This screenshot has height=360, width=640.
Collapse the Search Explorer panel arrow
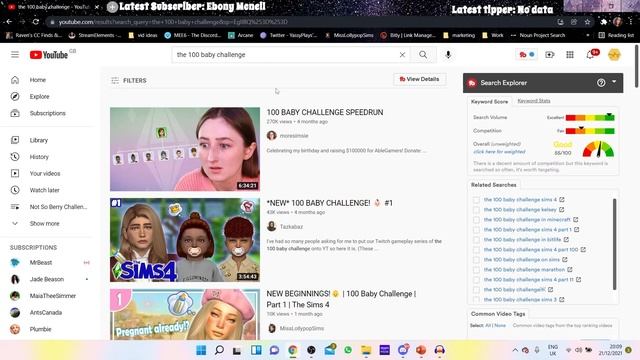click(x=614, y=82)
